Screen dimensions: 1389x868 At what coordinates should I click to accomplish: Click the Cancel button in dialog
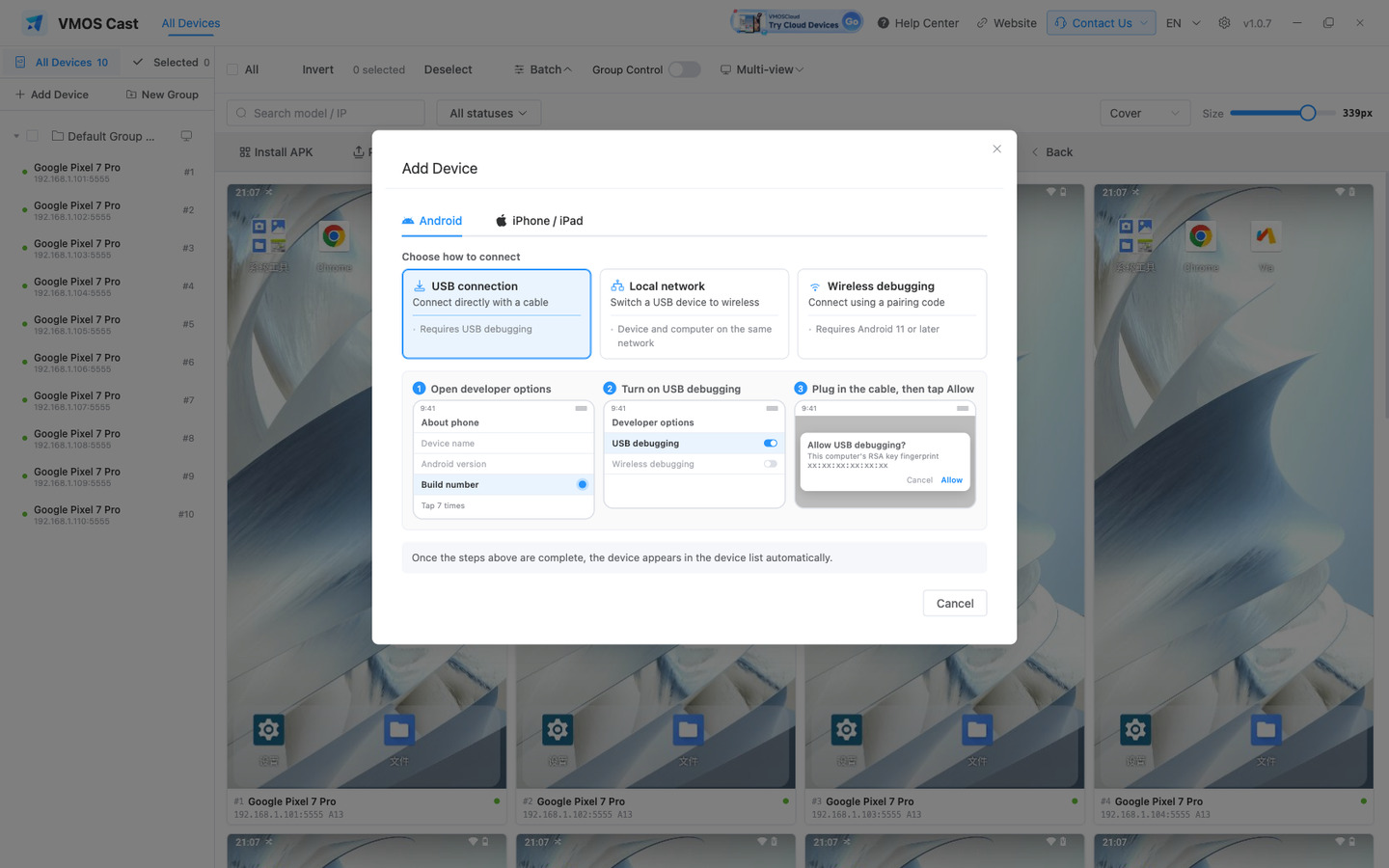click(x=955, y=604)
